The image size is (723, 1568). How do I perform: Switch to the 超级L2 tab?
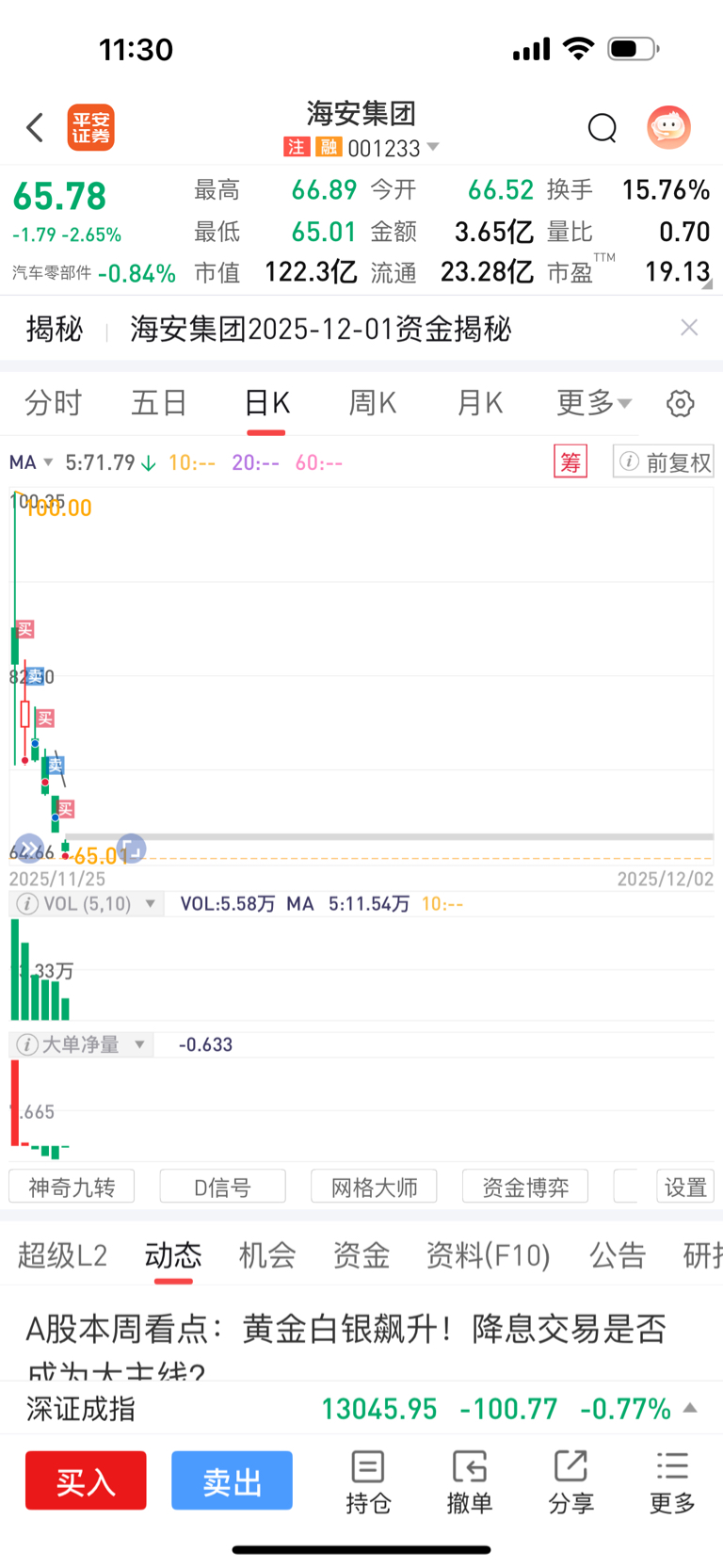tap(62, 1255)
